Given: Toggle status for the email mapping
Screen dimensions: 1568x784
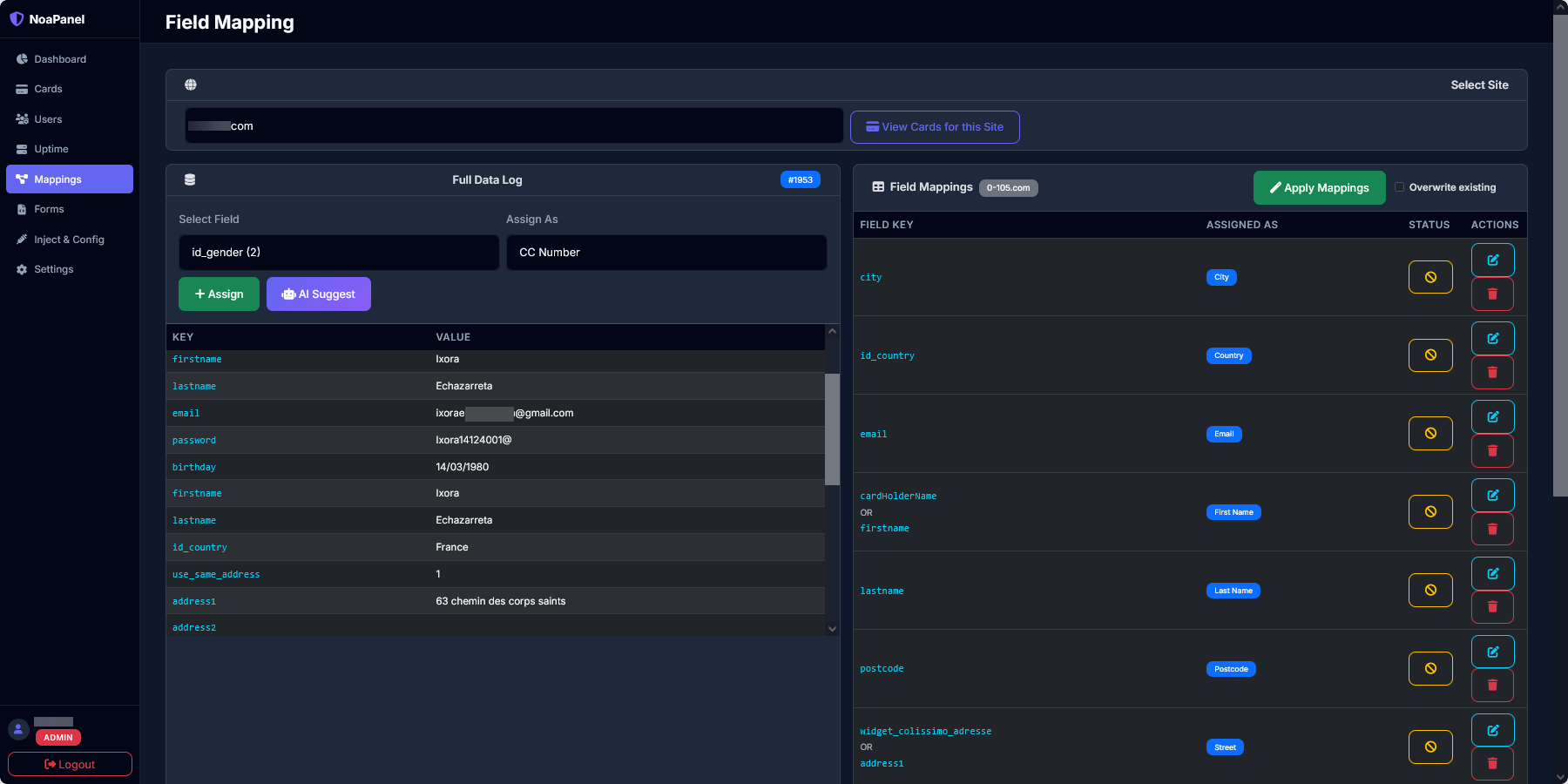Looking at the screenshot, I should (x=1429, y=434).
